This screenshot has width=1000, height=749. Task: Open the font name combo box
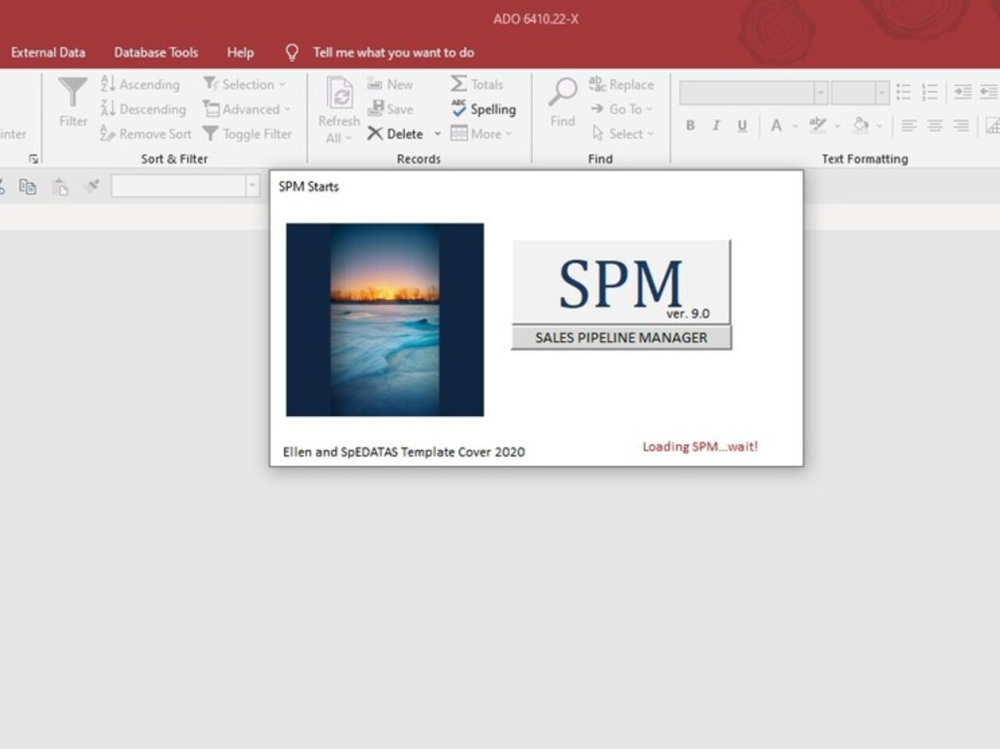pos(754,93)
